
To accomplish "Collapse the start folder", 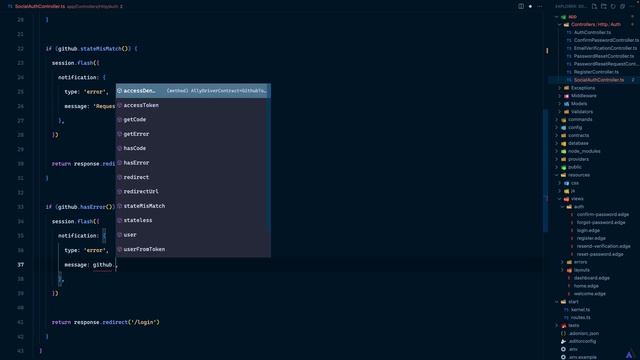I will 556,302.
